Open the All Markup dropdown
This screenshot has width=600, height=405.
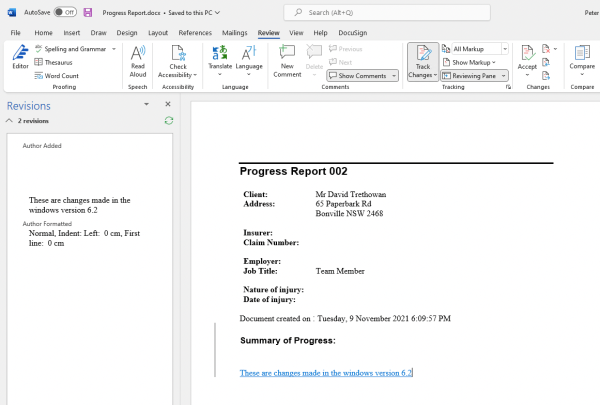pyautogui.click(x=475, y=49)
